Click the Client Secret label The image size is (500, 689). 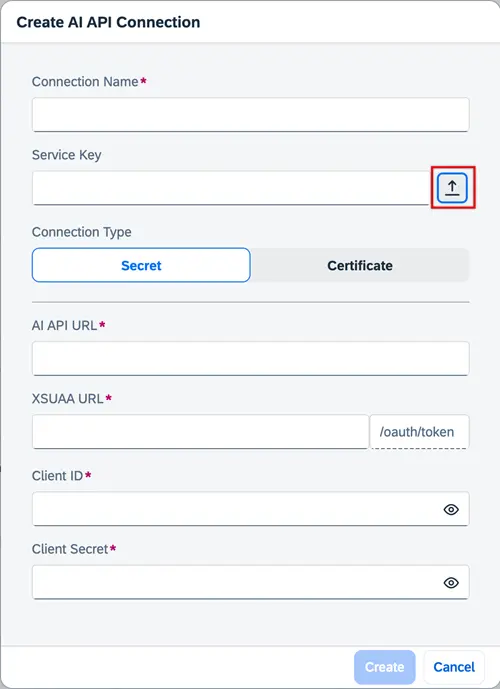tap(70, 549)
